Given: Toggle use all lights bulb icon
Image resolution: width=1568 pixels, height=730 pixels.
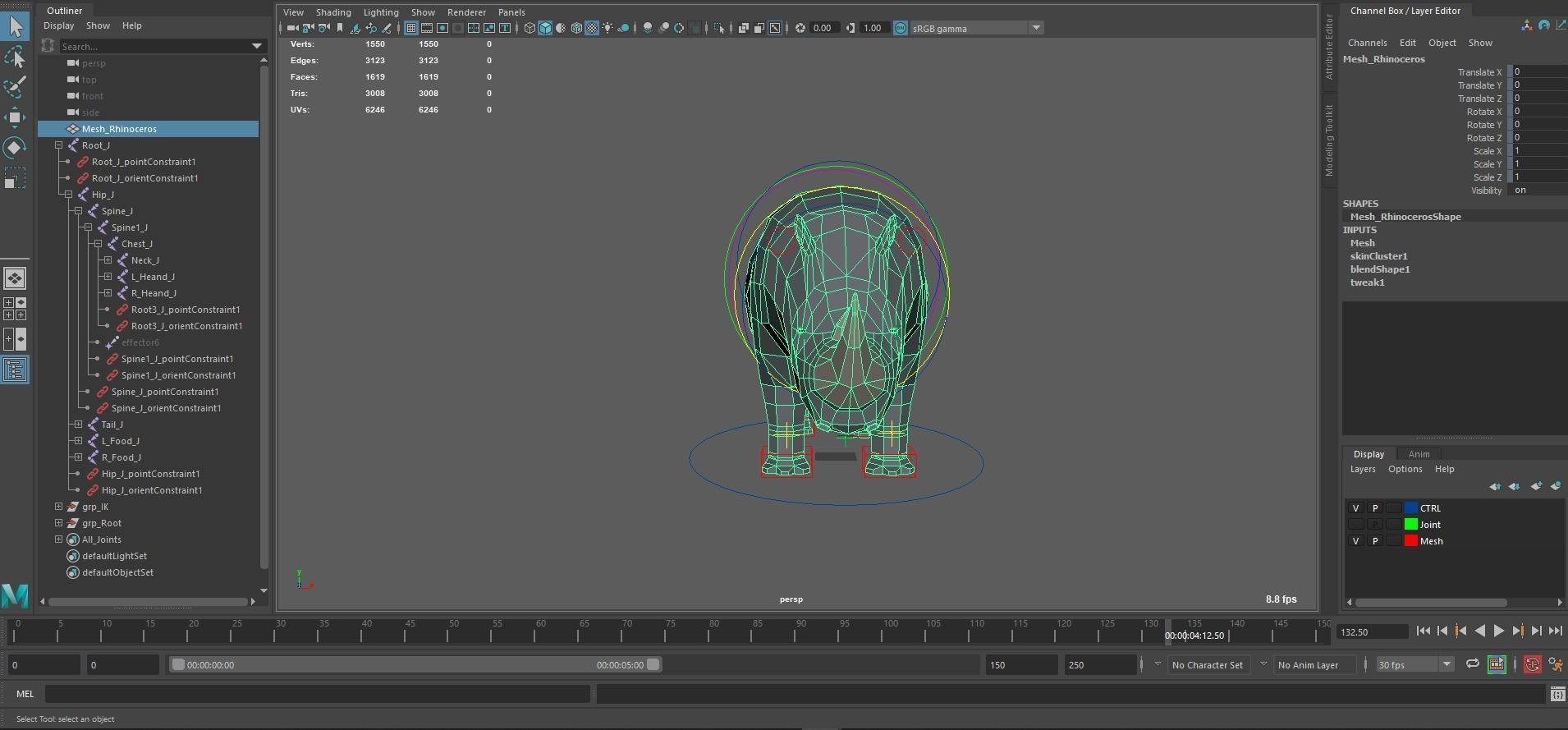Looking at the screenshot, I should [x=607, y=28].
